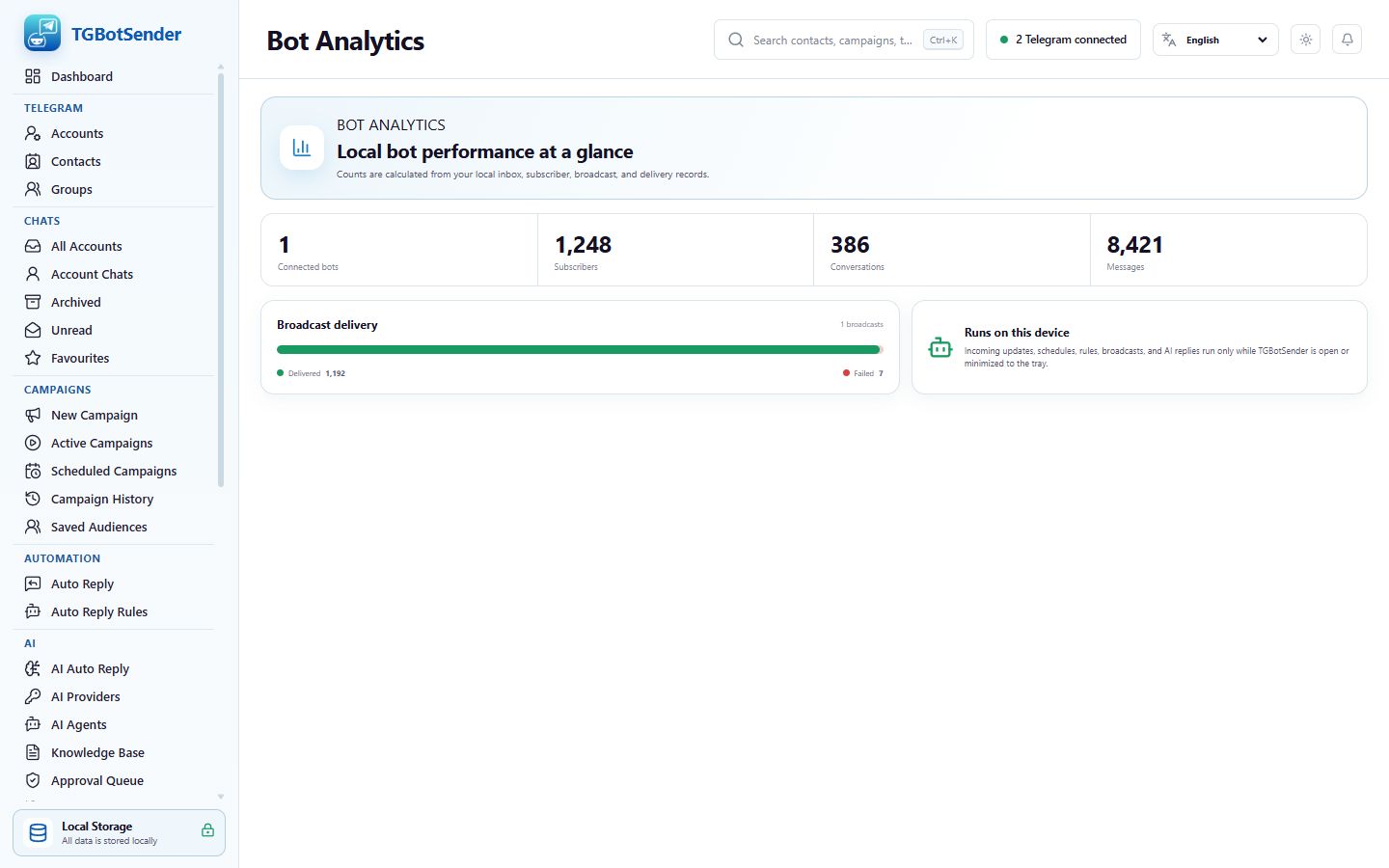Click the Knowledge Base document icon
Screen dimensions: 1389x868
[33, 752]
